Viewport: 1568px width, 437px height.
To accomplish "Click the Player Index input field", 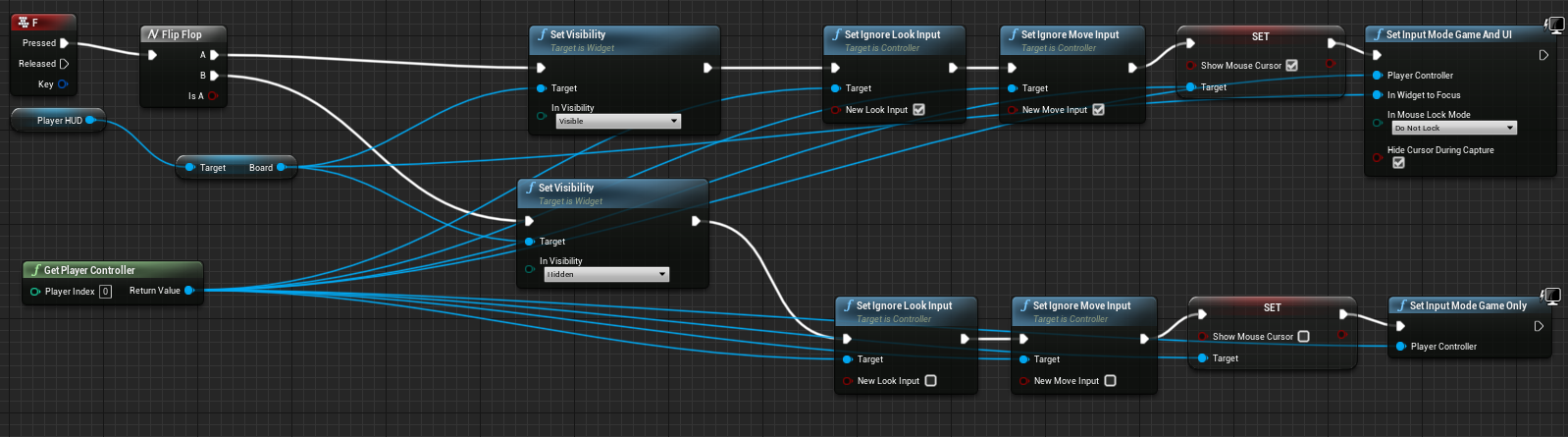I will point(105,292).
